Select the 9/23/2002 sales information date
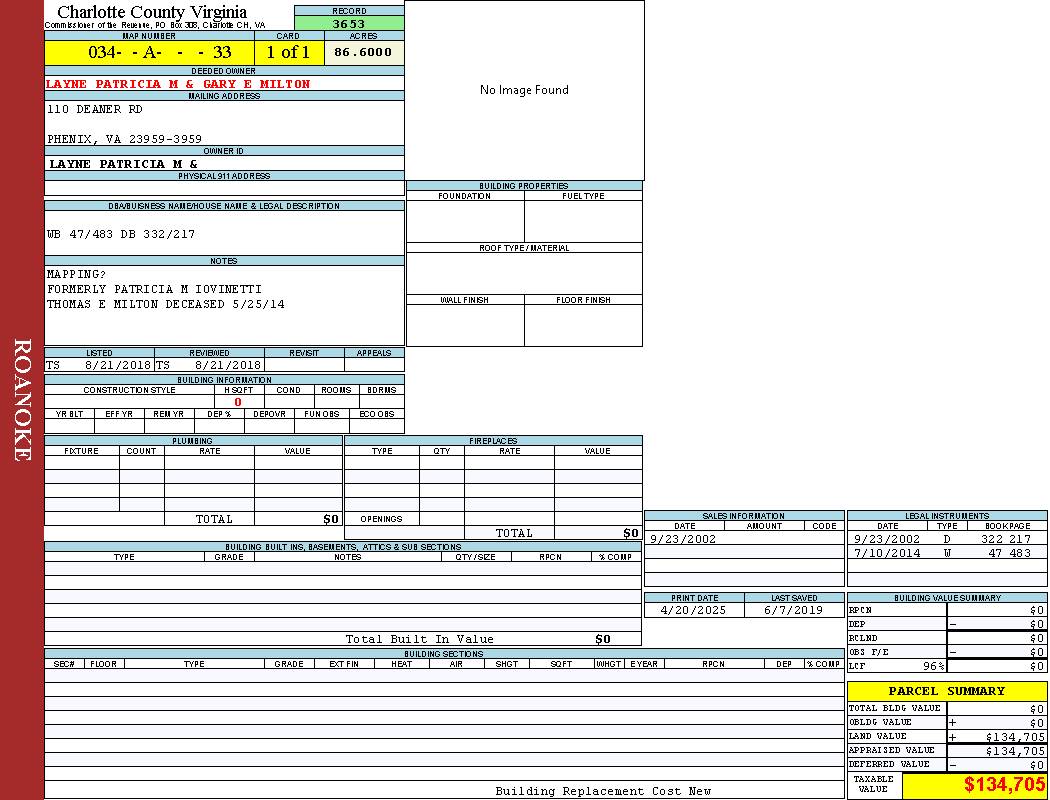The height and width of the screenshot is (800, 1050). coord(683,539)
